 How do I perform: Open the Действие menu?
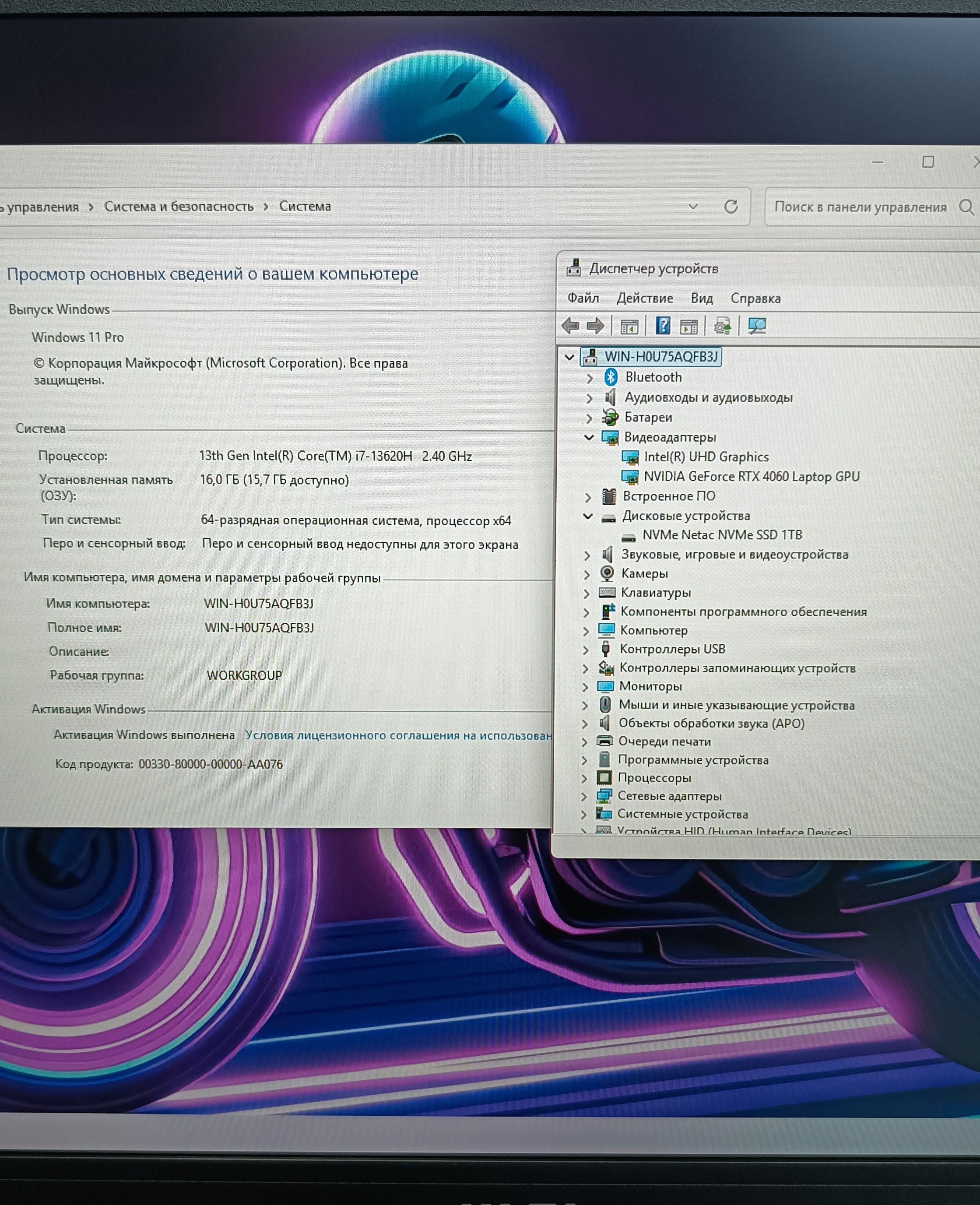click(x=645, y=298)
